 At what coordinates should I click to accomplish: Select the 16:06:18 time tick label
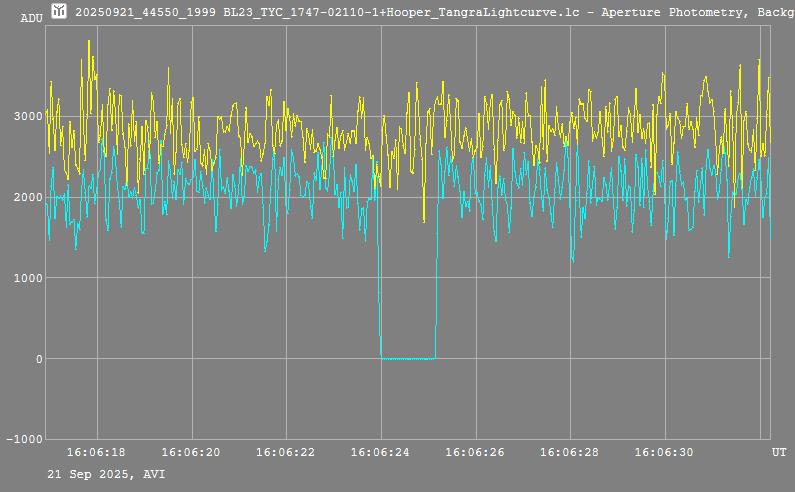[x=96, y=453]
